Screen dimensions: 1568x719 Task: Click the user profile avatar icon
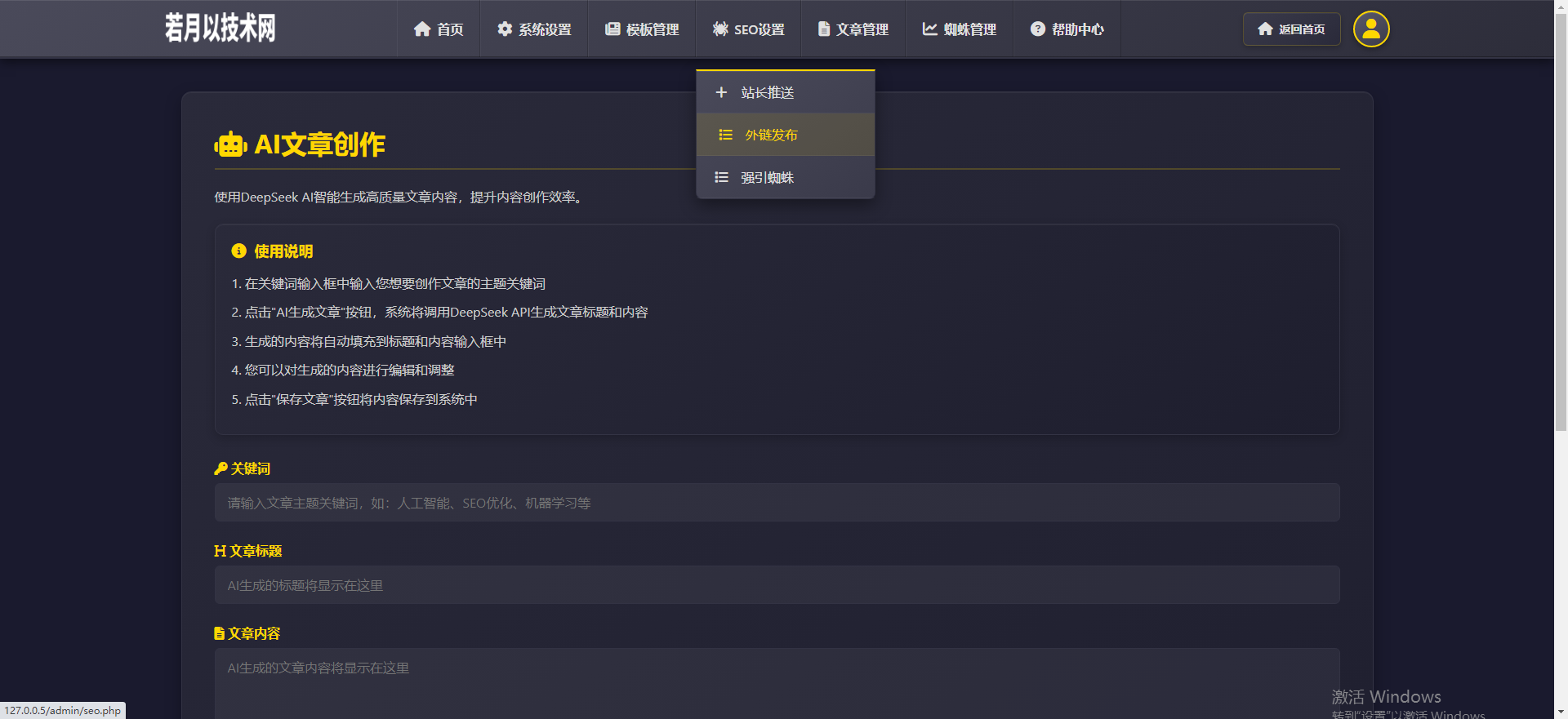click(x=1371, y=29)
